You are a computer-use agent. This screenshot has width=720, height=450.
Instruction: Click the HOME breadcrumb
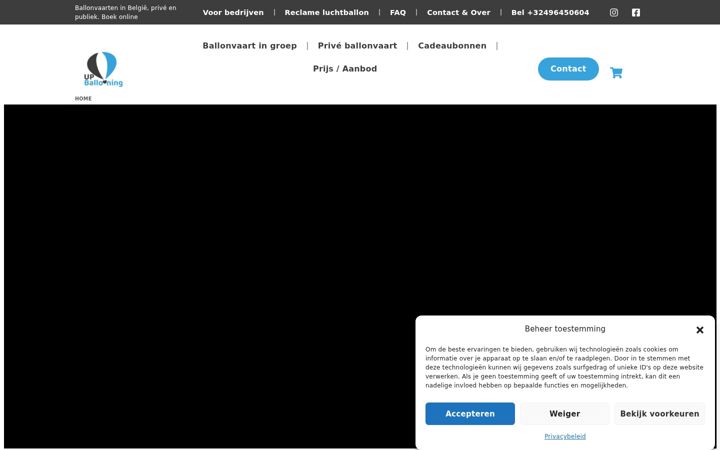(83, 98)
